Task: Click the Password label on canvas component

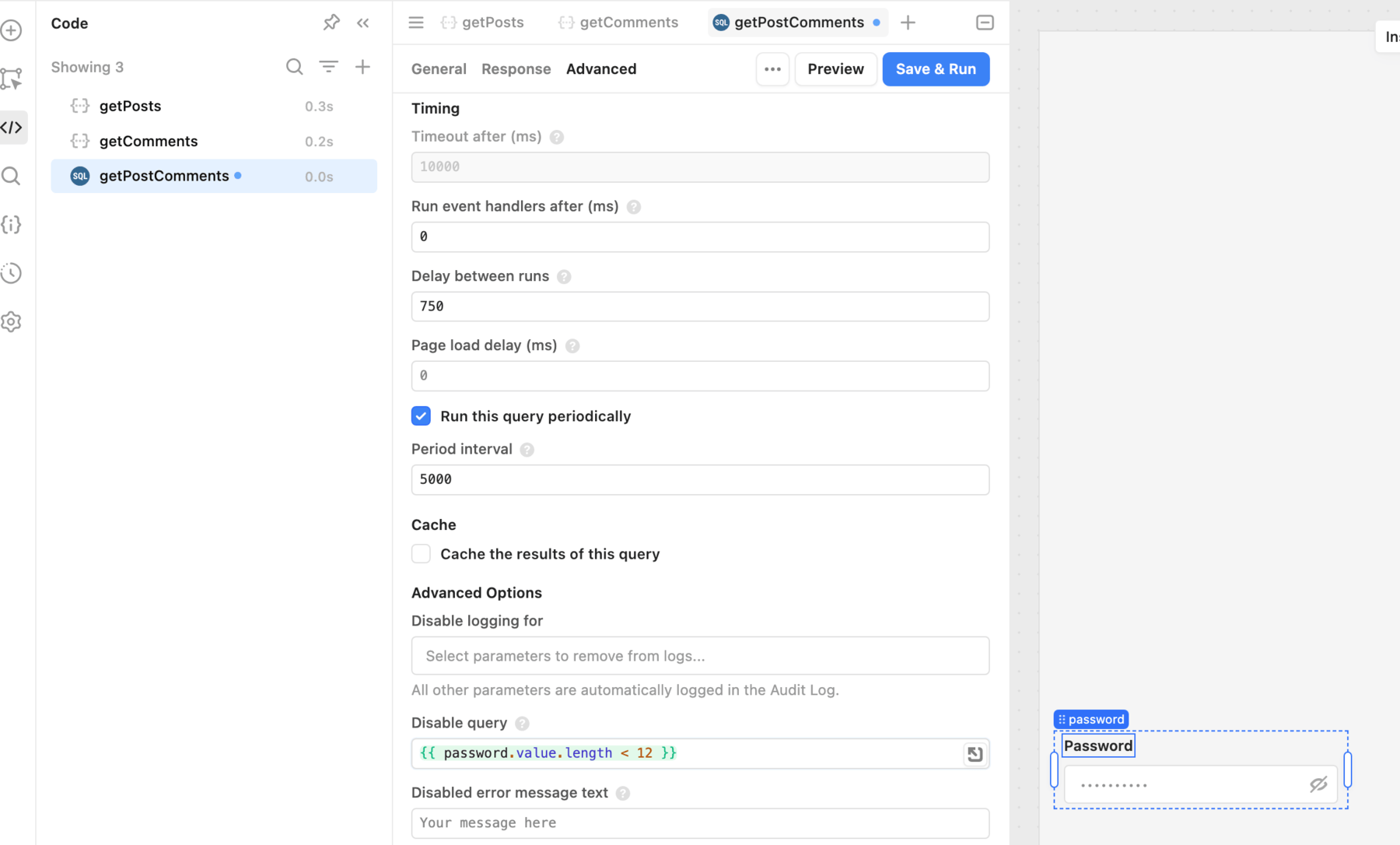Action: tap(1098, 745)
